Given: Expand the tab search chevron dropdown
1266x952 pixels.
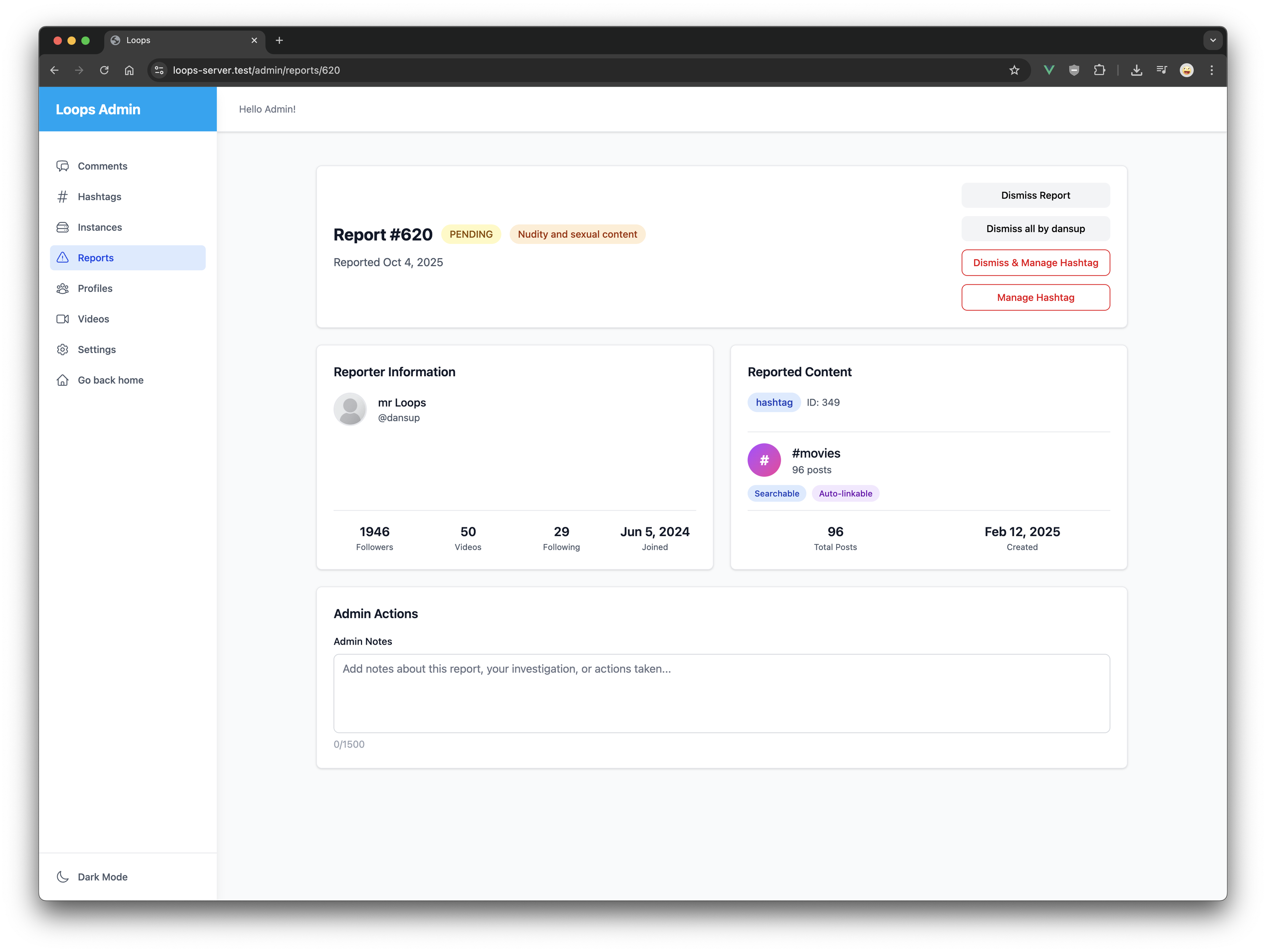Looking at the screenshot, I should (x=1213, y=40).
